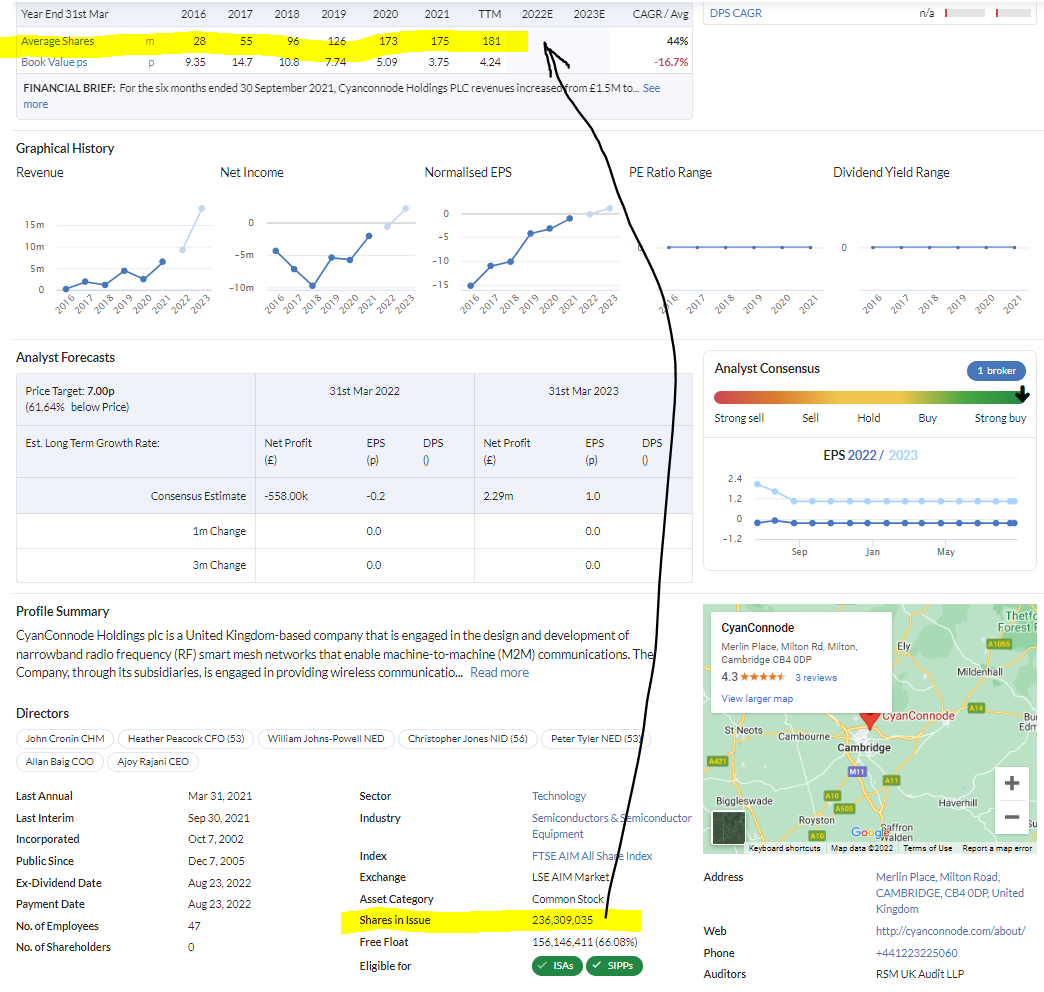Click Report a map error

tap(997, 848)
